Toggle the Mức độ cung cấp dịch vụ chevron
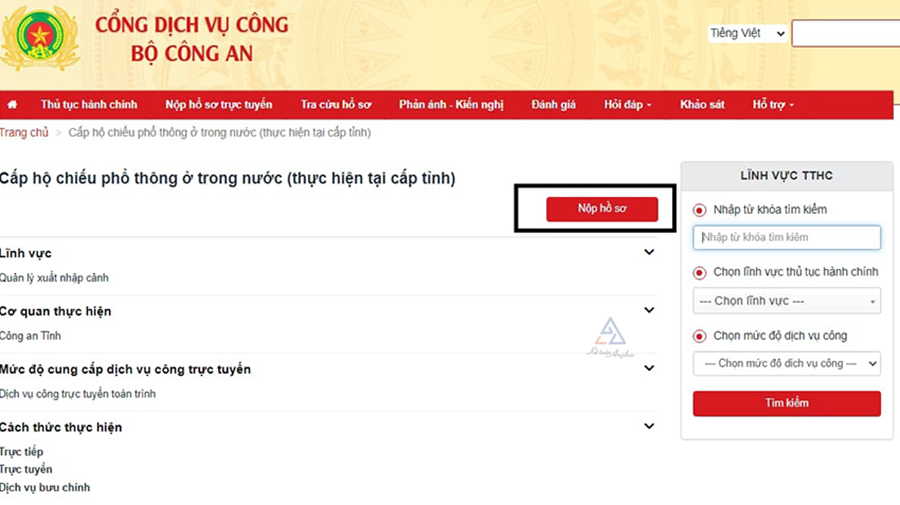Image resolution: width=900 pixels, height=505 pixels. tap(649, 368)
